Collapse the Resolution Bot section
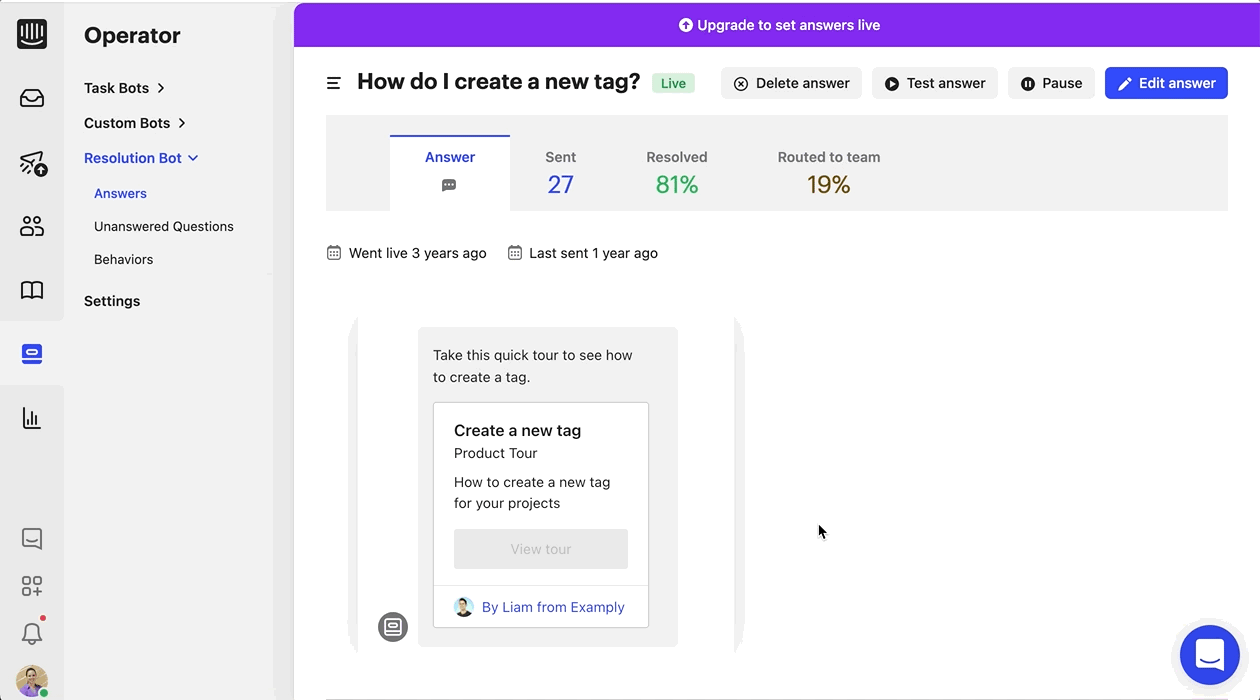The image size is (1260, 700). pos(141,158)
